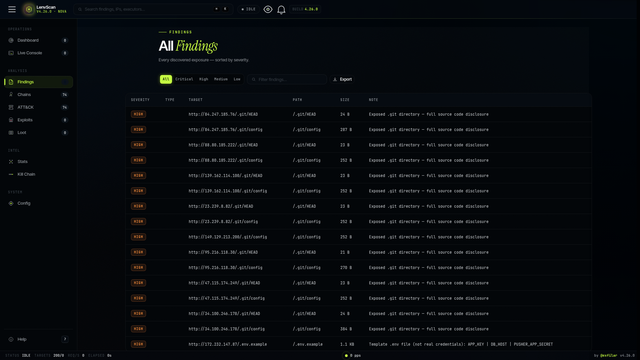Filter findings by Low severity
The width and height of the screenshot is (640, 360).
[237, 79]
